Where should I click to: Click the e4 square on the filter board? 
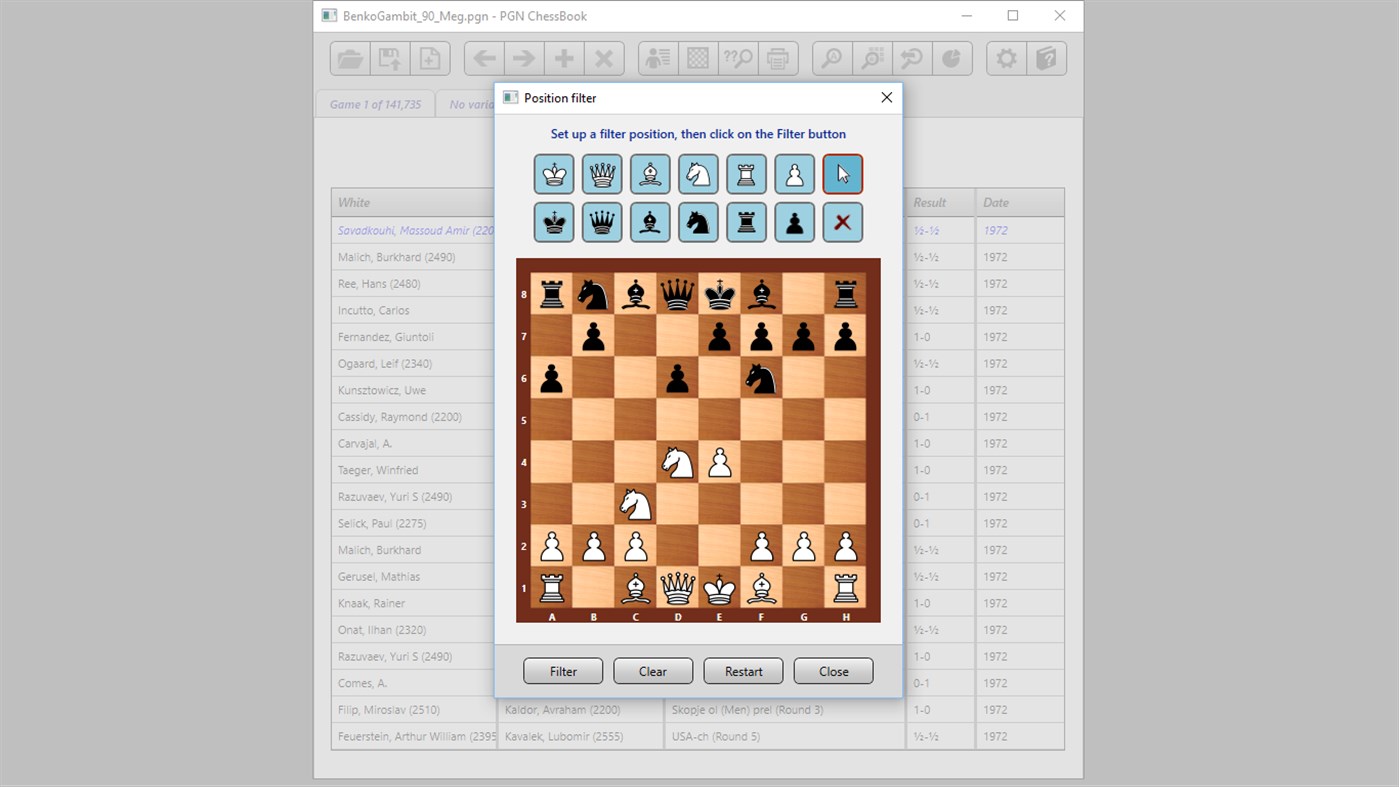coord(719,461)
